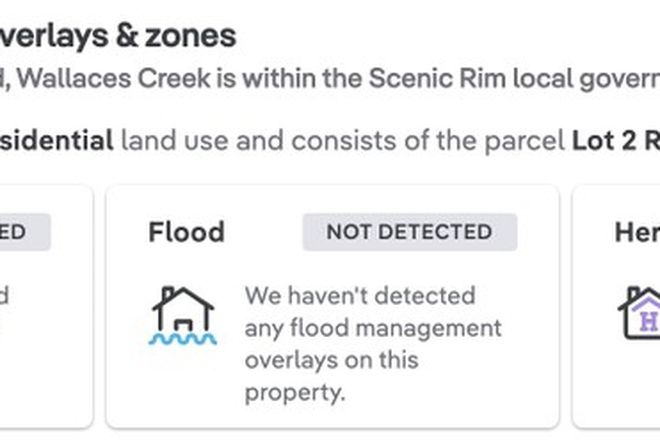Screen dimensions: 660x440
Task: Click the flood overlays description paragraph
Action: coord(373,344)
